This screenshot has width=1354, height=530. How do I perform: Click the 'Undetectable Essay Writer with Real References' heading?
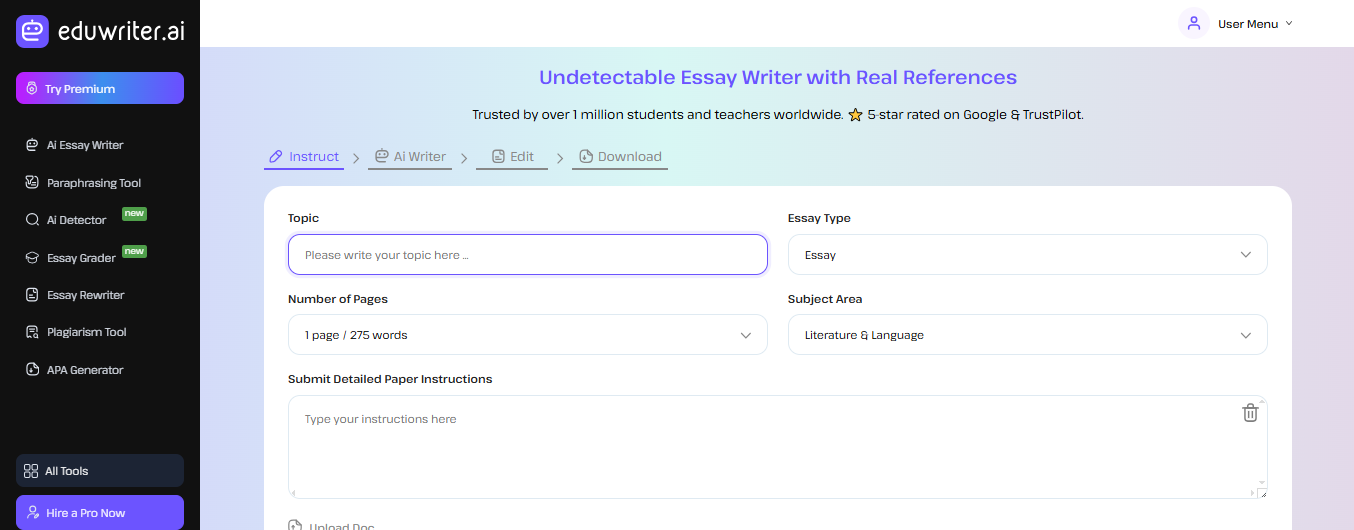[x=778, y=77]
